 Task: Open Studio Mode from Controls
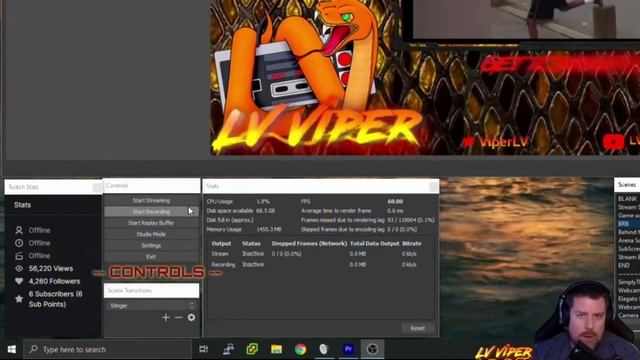pos(151,234)
